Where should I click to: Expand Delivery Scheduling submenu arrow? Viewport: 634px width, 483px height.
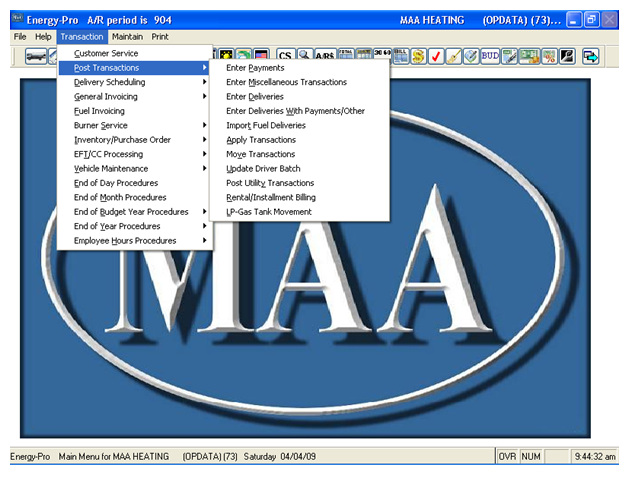205,82
